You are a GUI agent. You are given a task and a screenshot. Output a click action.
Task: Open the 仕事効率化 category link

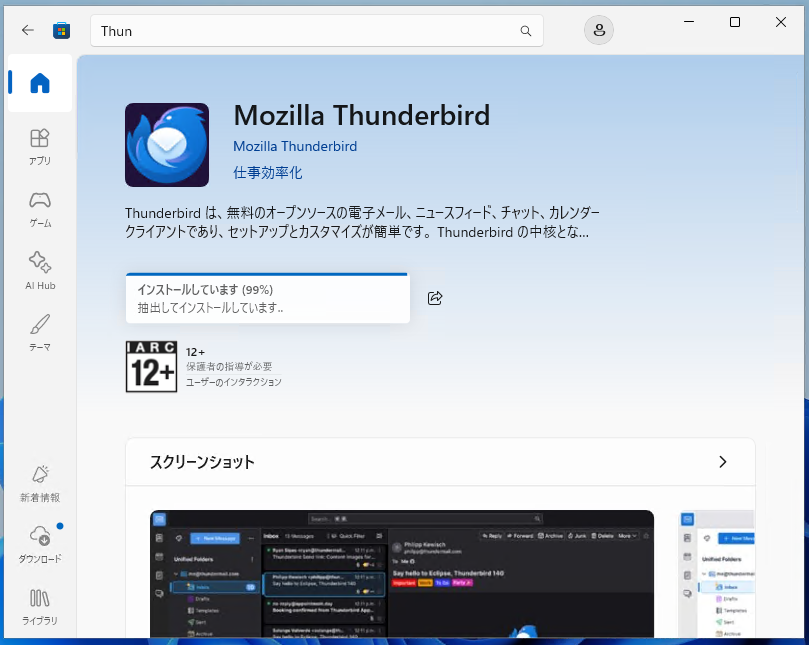pyautogui.click(x=267, y=172)
